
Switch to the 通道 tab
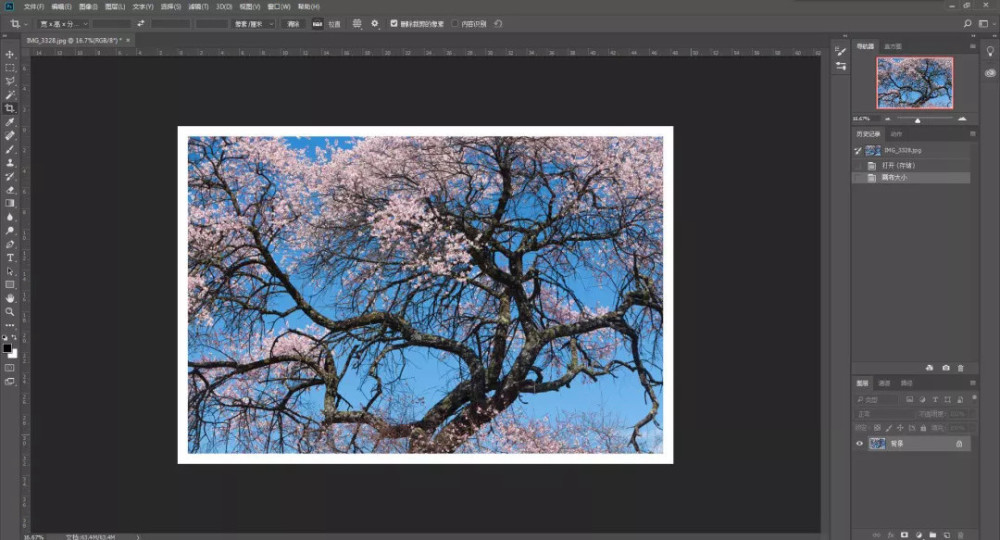click(x=884, y=383)
